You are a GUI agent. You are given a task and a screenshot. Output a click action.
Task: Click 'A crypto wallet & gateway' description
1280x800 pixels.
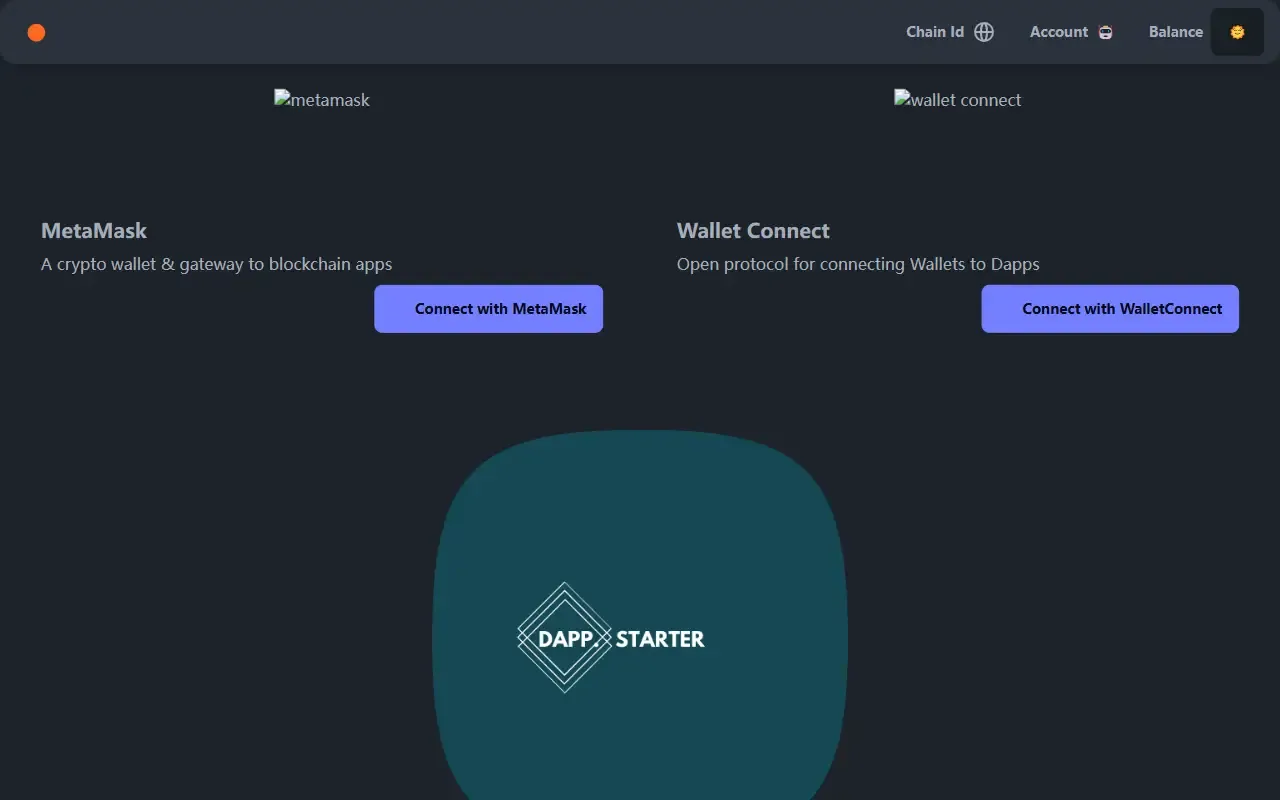pyautogui.click(x=217, y=265)
